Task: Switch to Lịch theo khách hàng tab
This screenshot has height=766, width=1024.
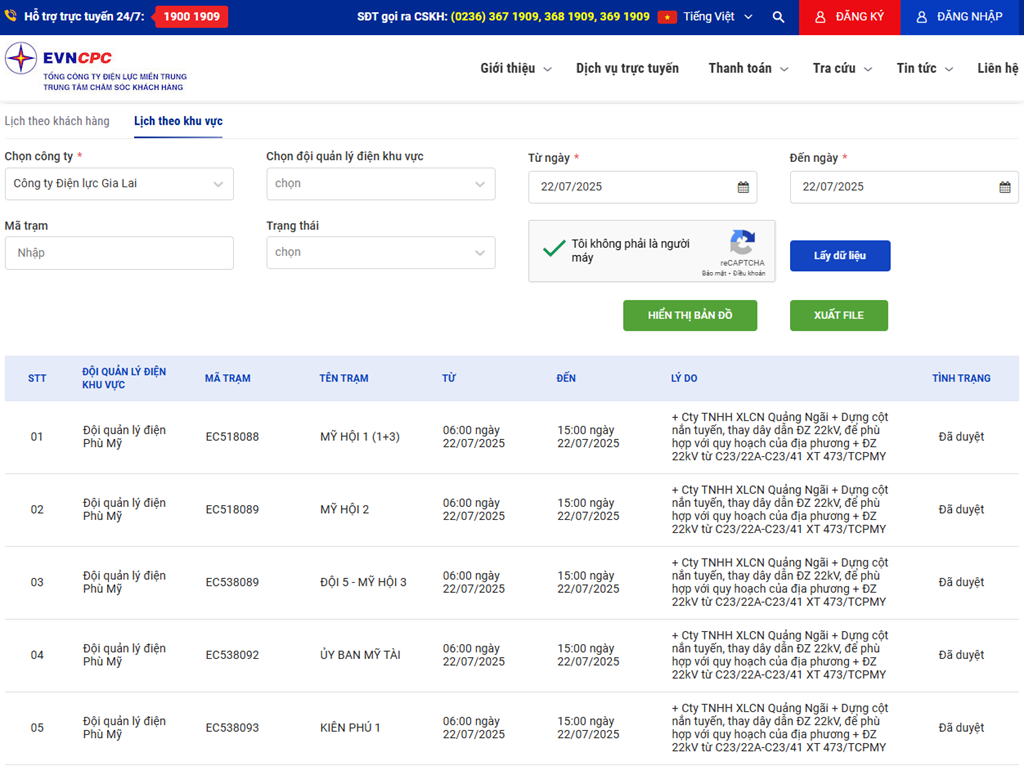Action: (57, 121)
